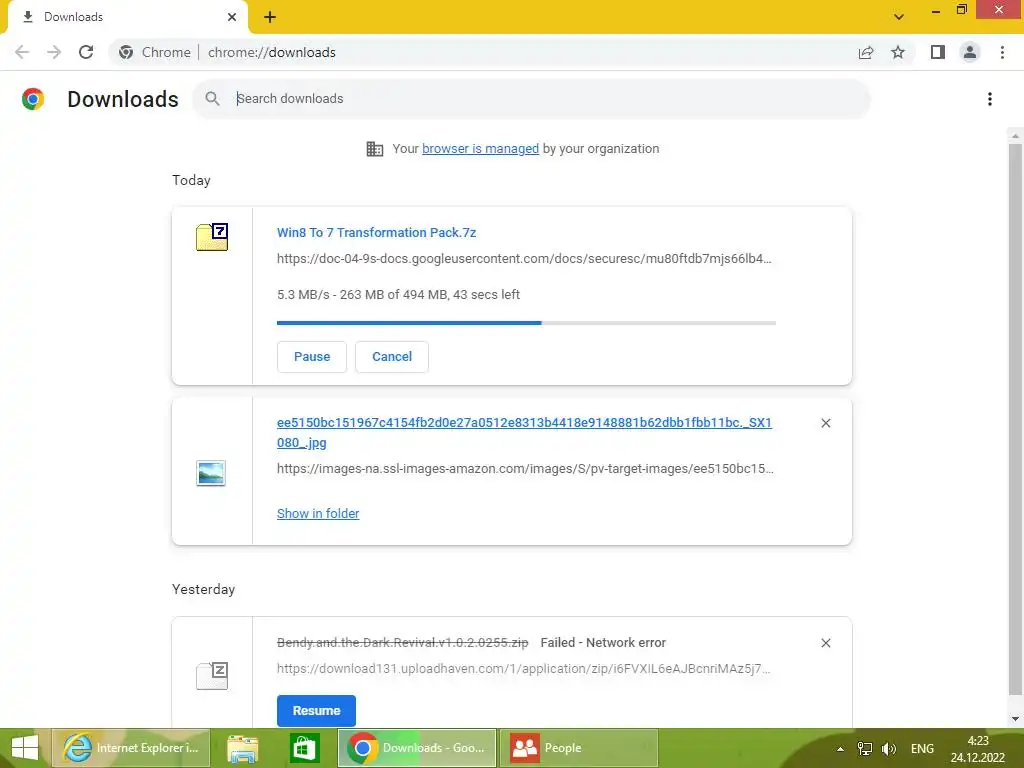Click the page vertical scrollbar
Image resolution: width=1024 pixels, height=768 pixels.
coord(1015,418)
